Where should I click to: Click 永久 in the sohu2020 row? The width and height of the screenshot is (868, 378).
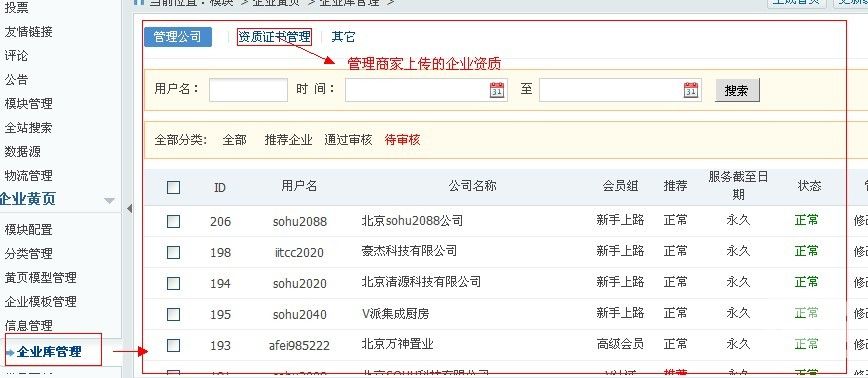click(x=738, y=282)
